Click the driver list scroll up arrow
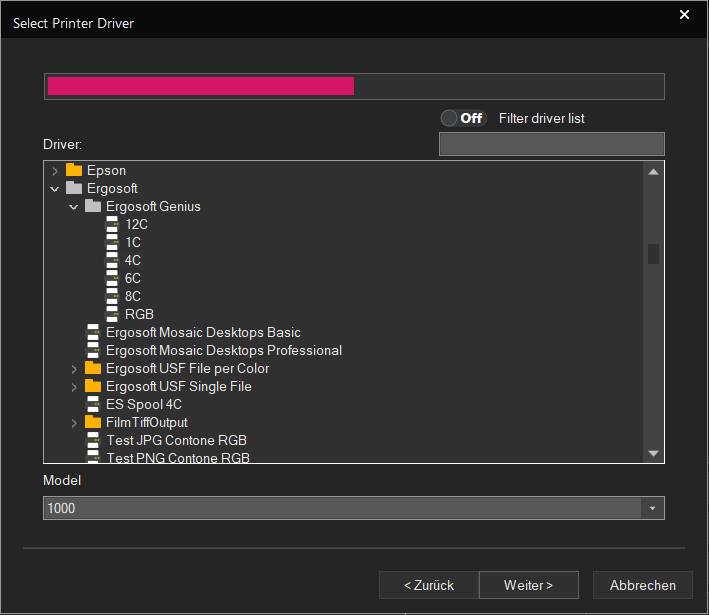The image size is (709, 615). (x=653, y=172)
